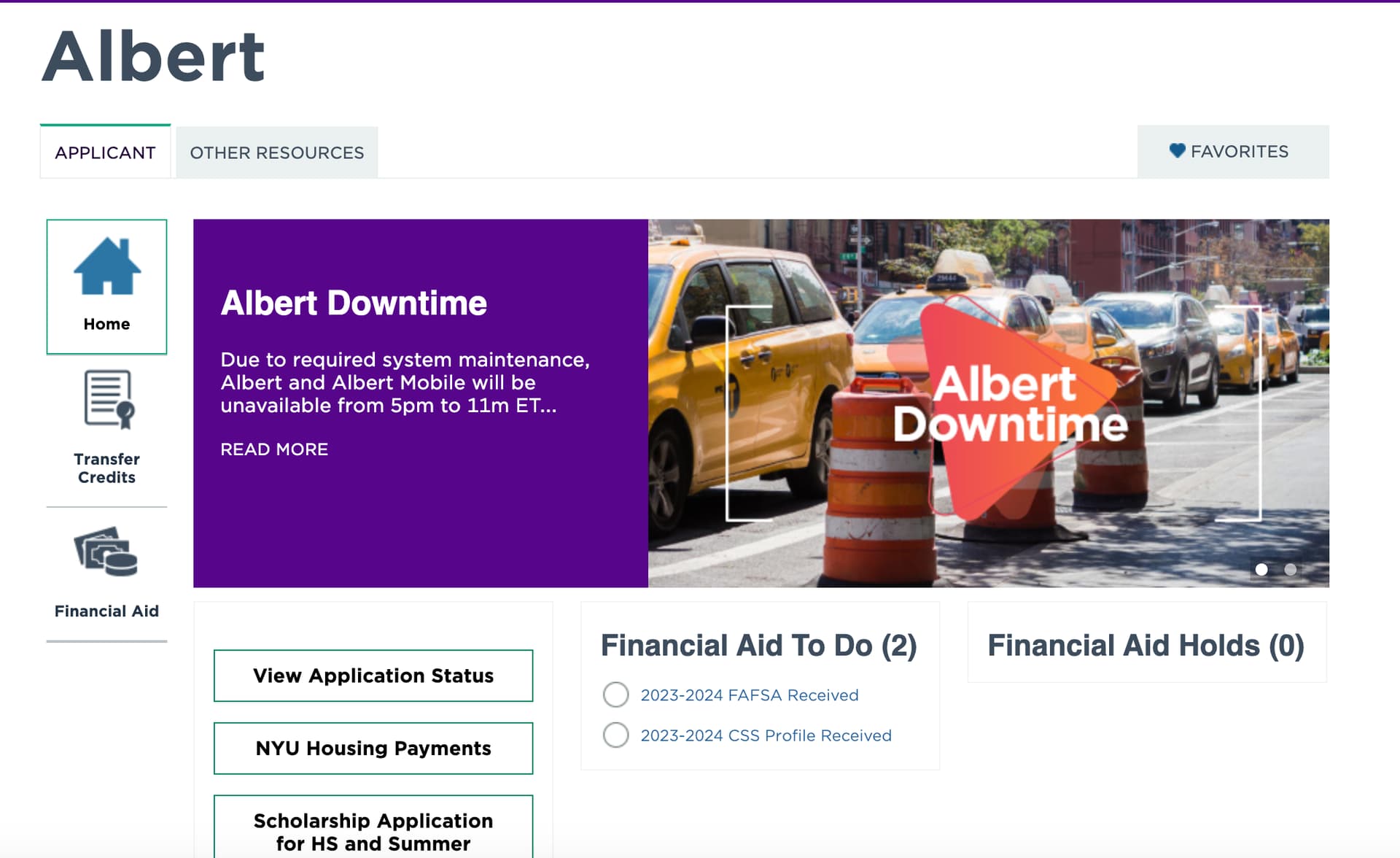Toggle the 2023-2024 FAFSA Received circle
This screenshot has width=1400, height=858.
615,695
